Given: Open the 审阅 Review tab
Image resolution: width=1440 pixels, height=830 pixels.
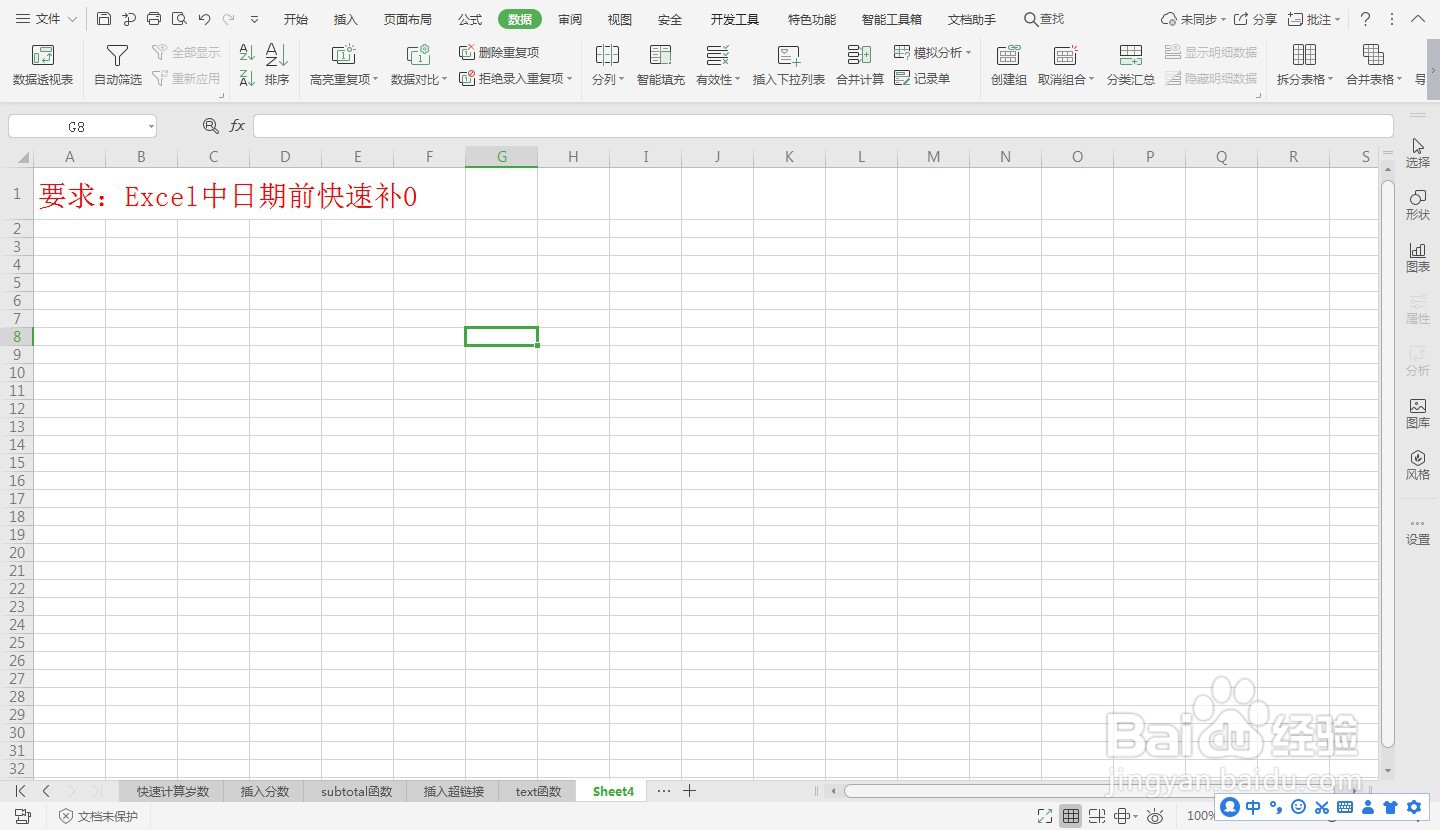Looking at the screenshot, I should 570,19.
